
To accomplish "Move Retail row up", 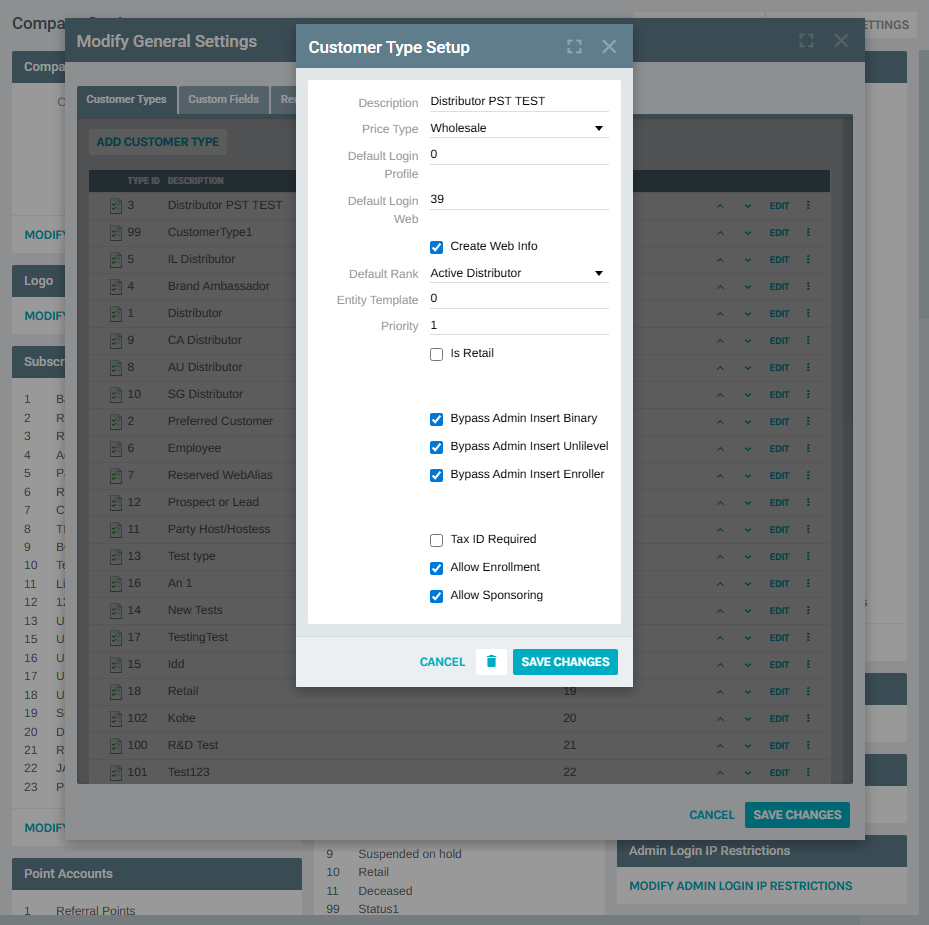I will 720,692.
